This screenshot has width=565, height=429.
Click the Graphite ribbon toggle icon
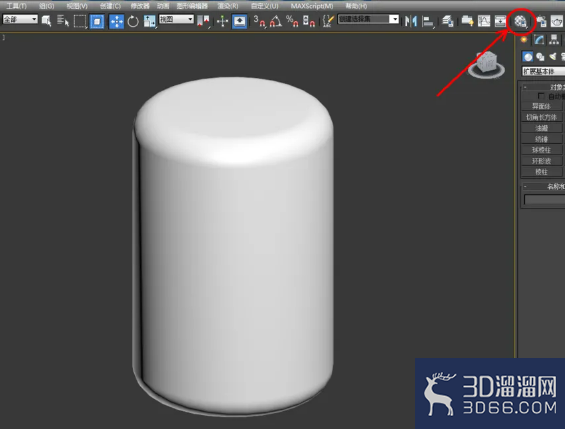(467, 21)
